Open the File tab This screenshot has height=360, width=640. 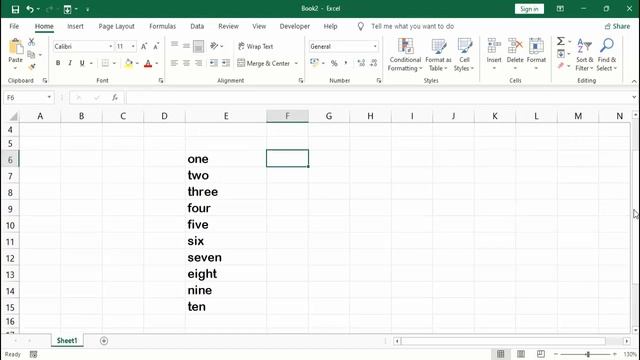click(x=14, y=26)
